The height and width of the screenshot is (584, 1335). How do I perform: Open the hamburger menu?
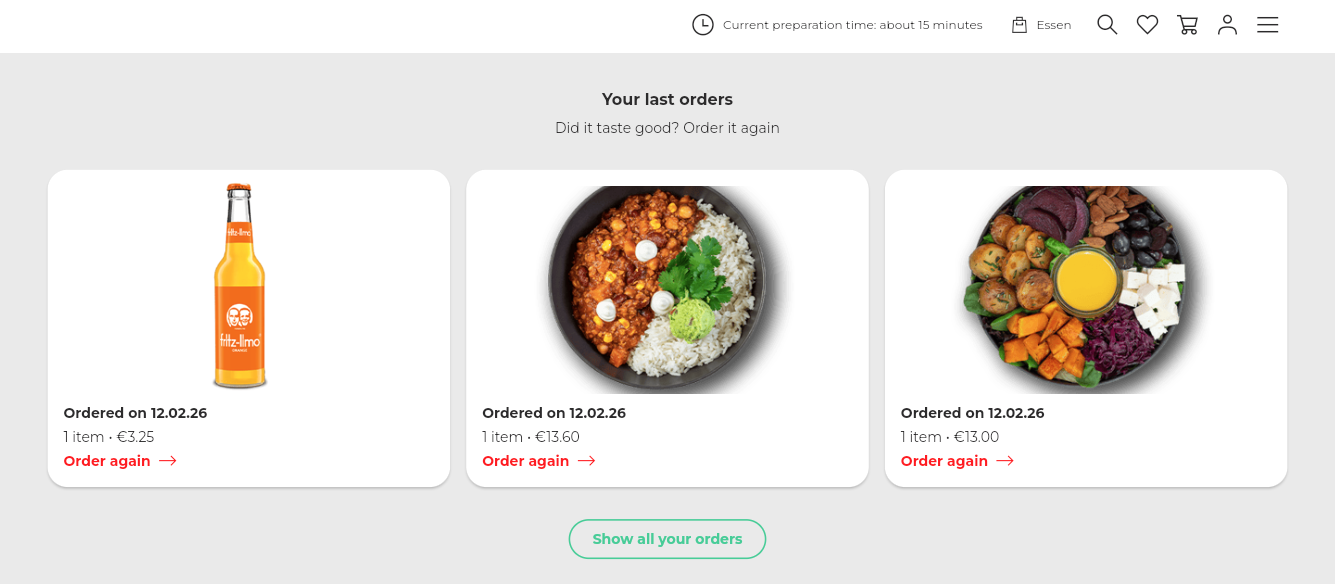1267,25
